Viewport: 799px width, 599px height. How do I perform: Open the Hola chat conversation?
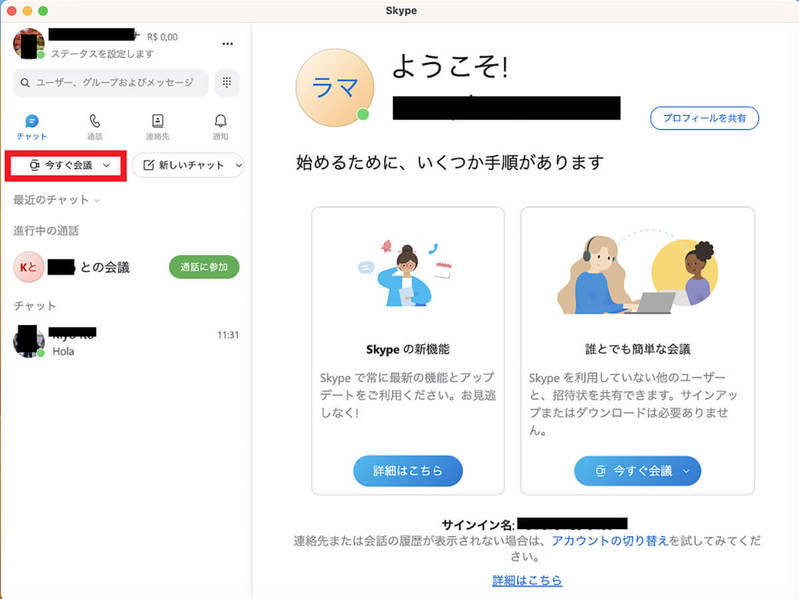pyautogui.click(x=126, y=342)
